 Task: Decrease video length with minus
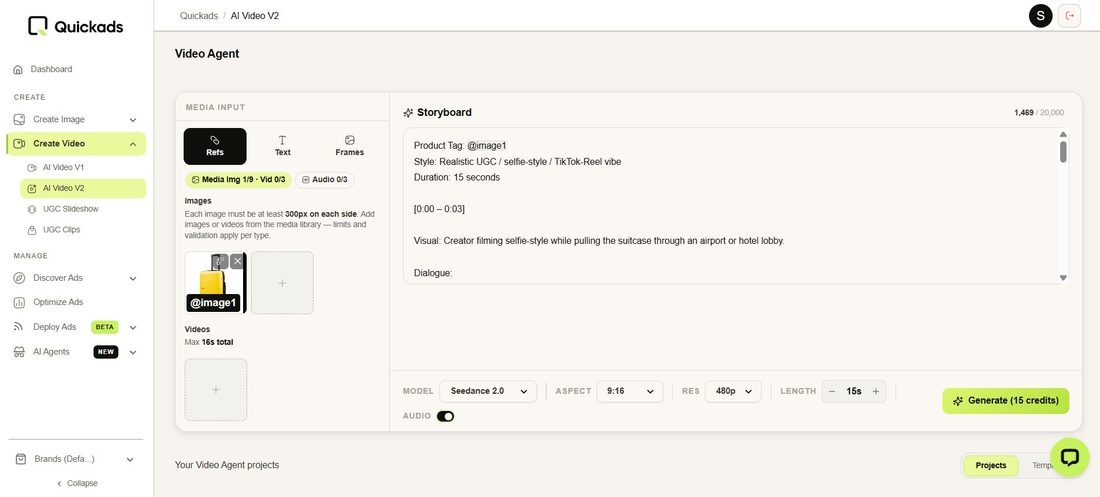[x=832, y=392]
